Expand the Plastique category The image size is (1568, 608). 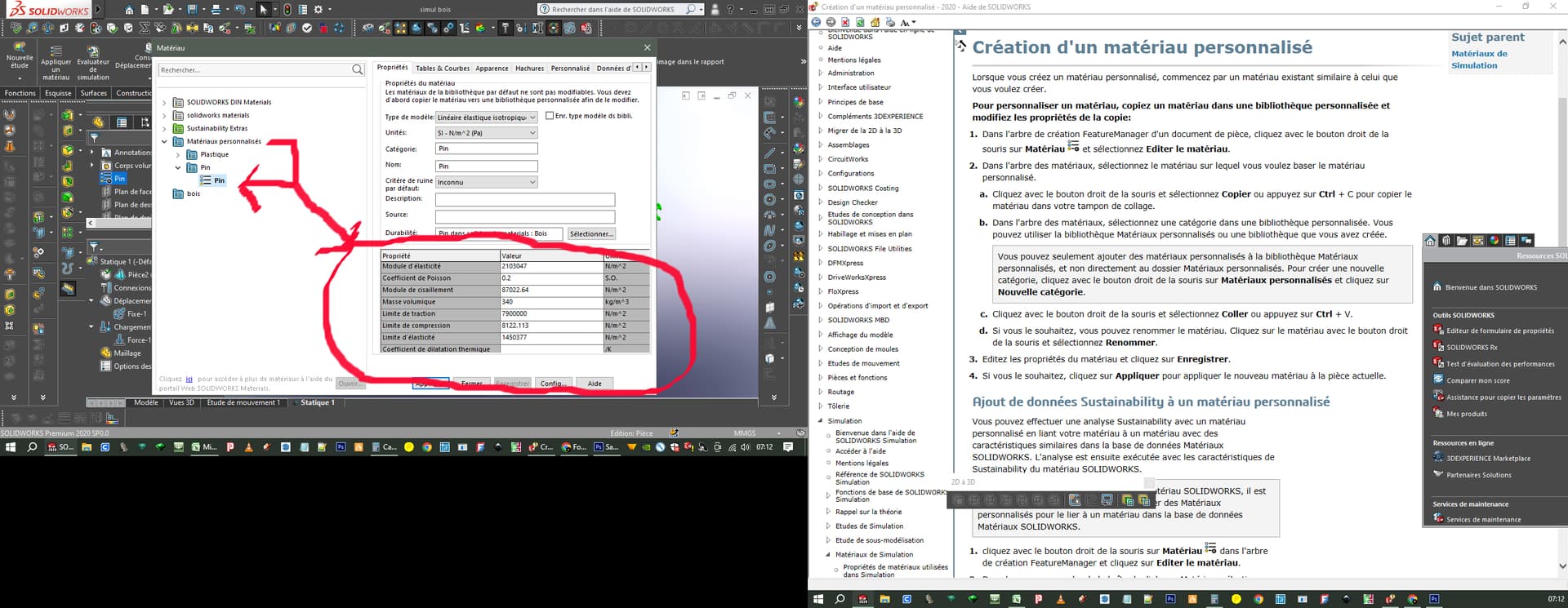click(x=178, y=155)
